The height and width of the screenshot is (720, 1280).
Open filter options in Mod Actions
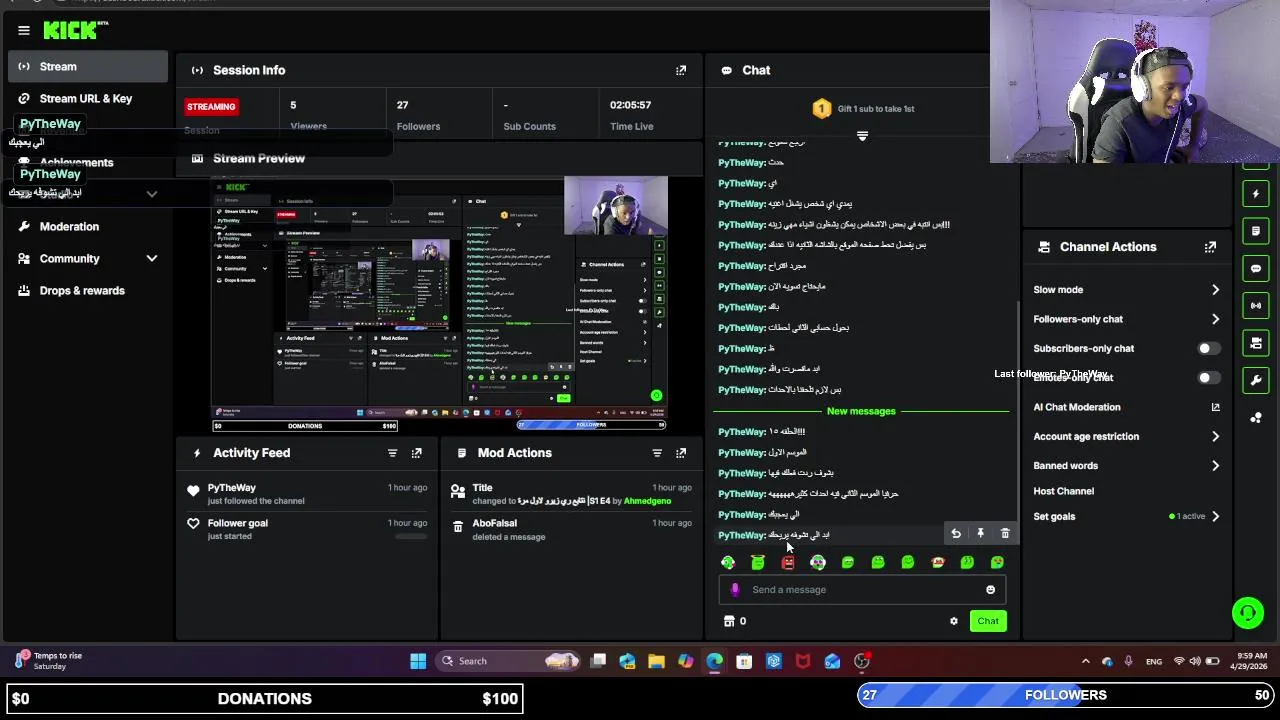coord(657,453)
